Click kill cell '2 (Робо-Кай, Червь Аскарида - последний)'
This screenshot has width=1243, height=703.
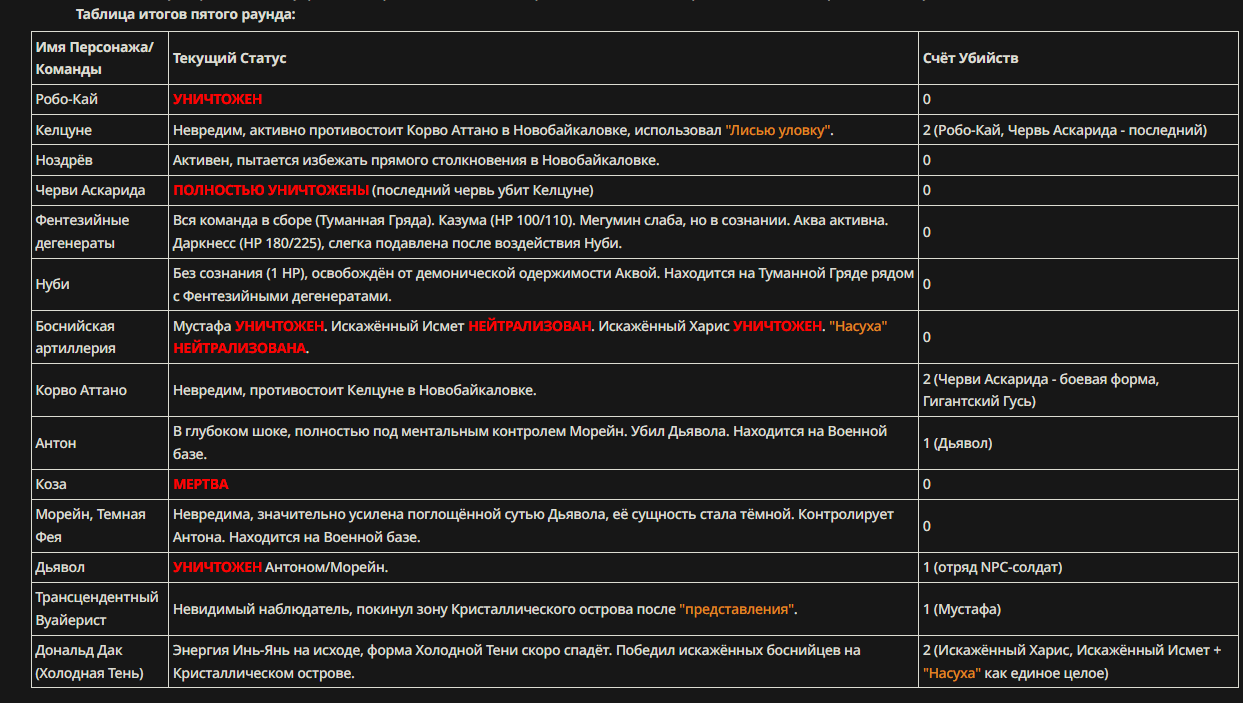coord(1078,130)
